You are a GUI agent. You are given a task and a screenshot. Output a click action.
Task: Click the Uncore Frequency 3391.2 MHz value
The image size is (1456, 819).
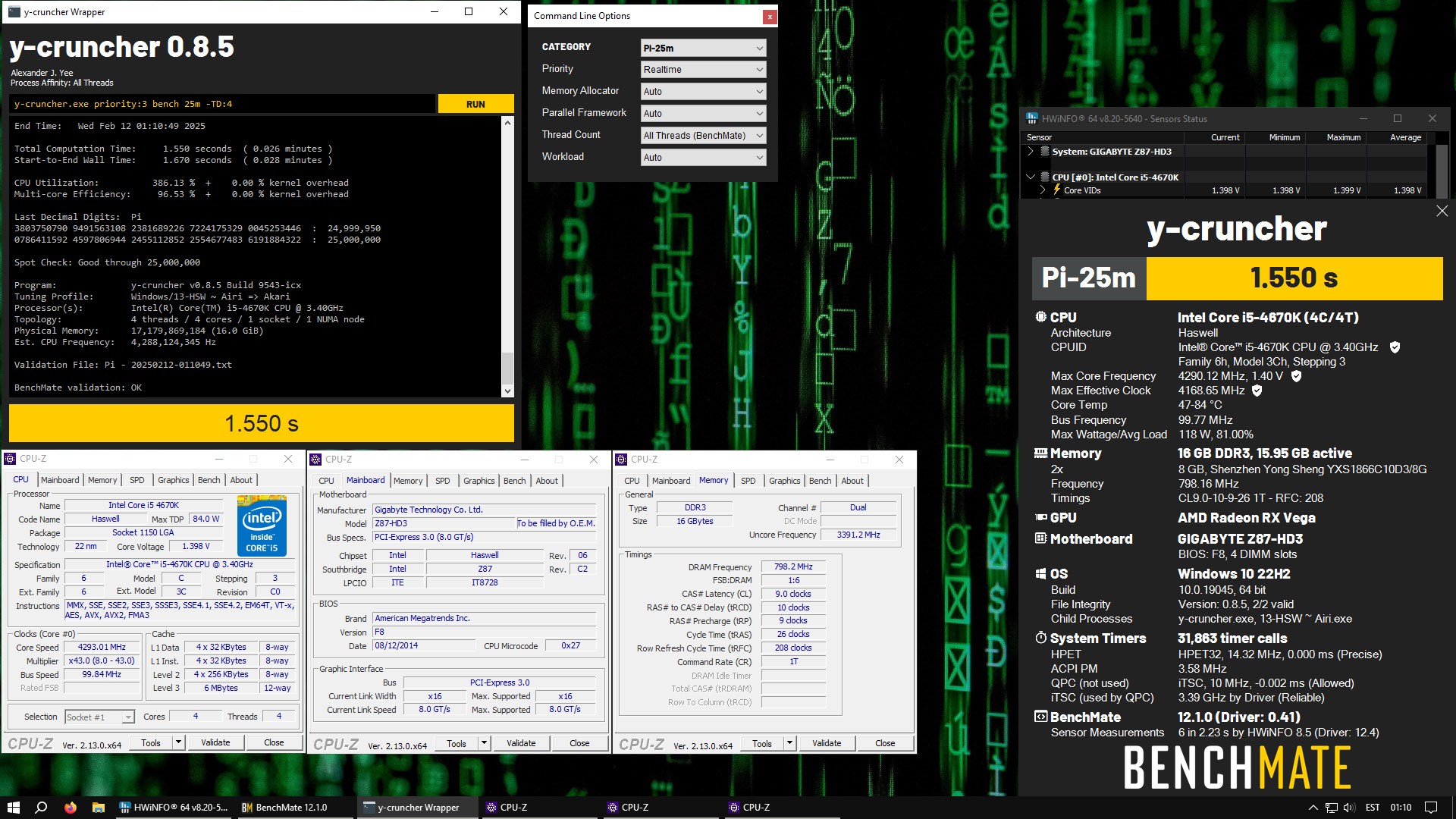point(858,535)
